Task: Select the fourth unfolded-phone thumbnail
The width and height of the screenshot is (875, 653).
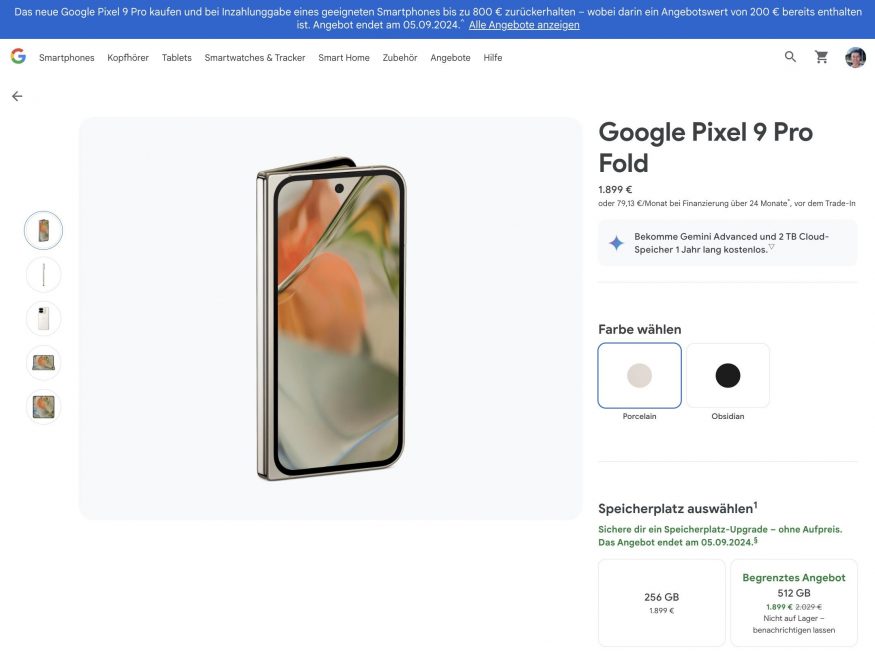Action: [x=43, y=362]
